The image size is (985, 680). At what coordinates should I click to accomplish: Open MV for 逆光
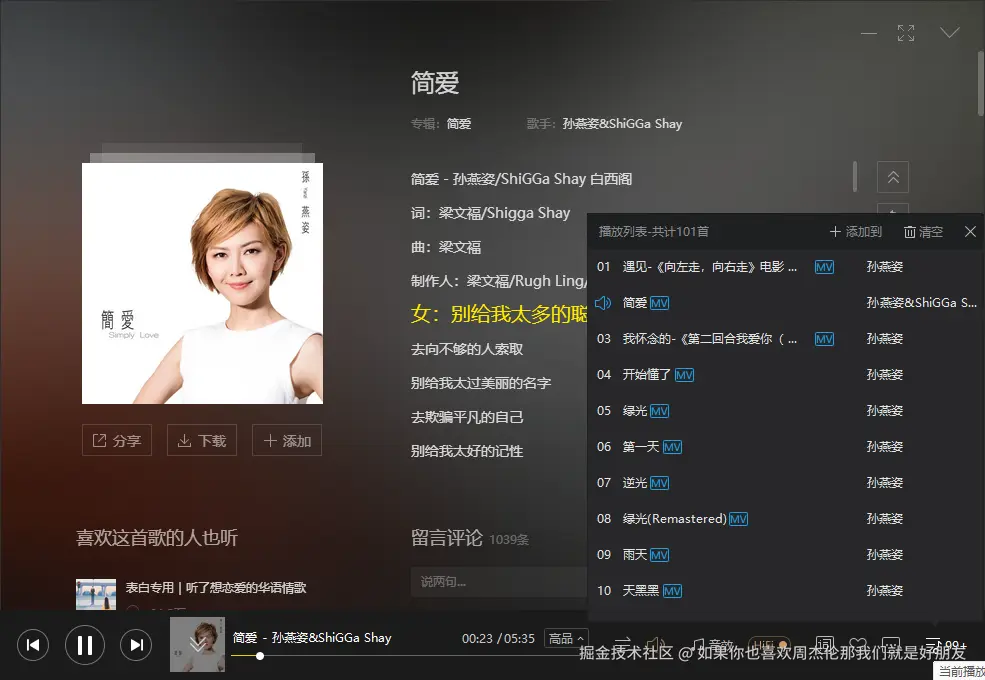click(x=660, y=483)
